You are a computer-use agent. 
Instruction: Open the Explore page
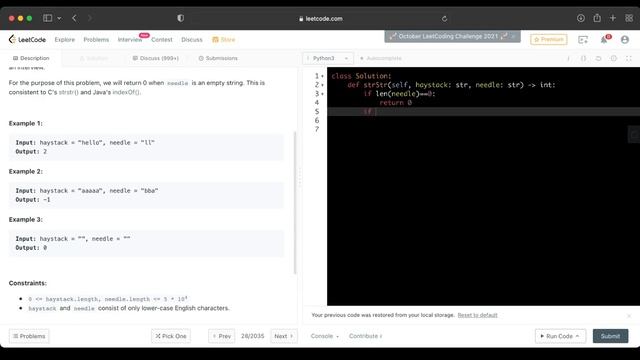pyautogui.click(x=64, y=40)
